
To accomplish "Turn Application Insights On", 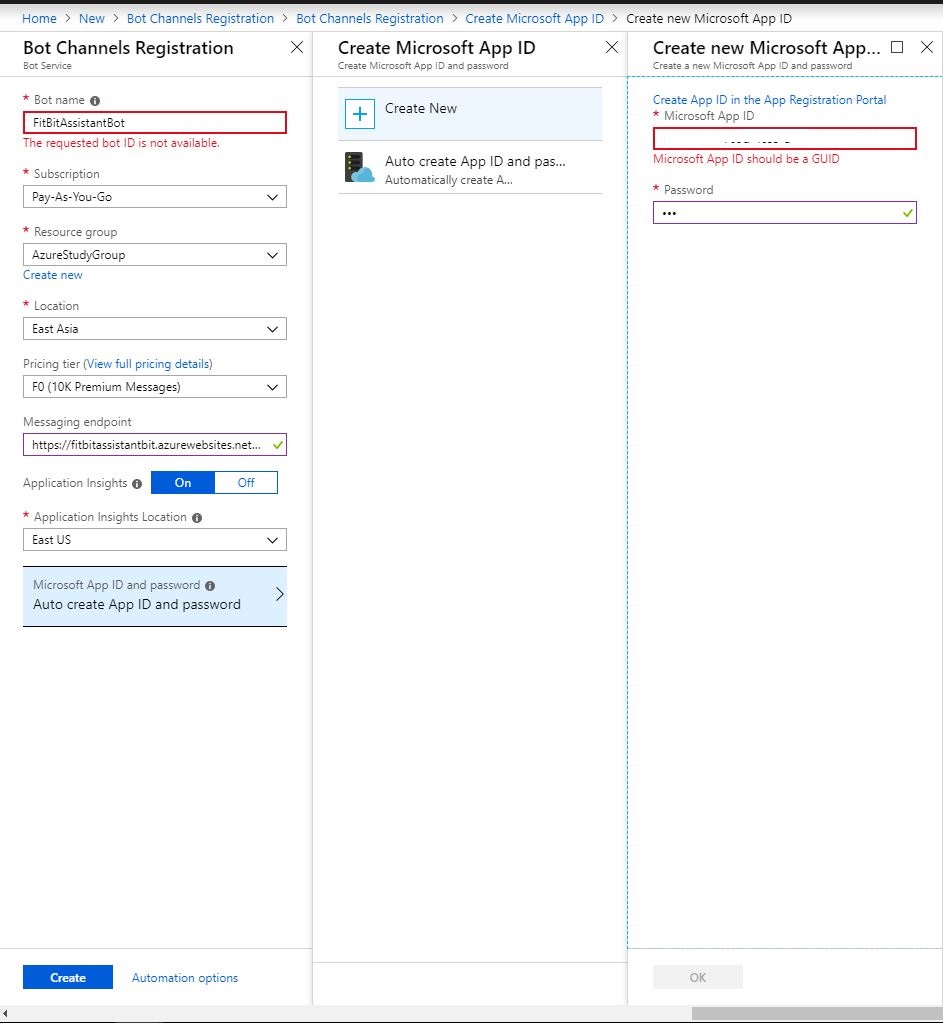I will point(183,483).
